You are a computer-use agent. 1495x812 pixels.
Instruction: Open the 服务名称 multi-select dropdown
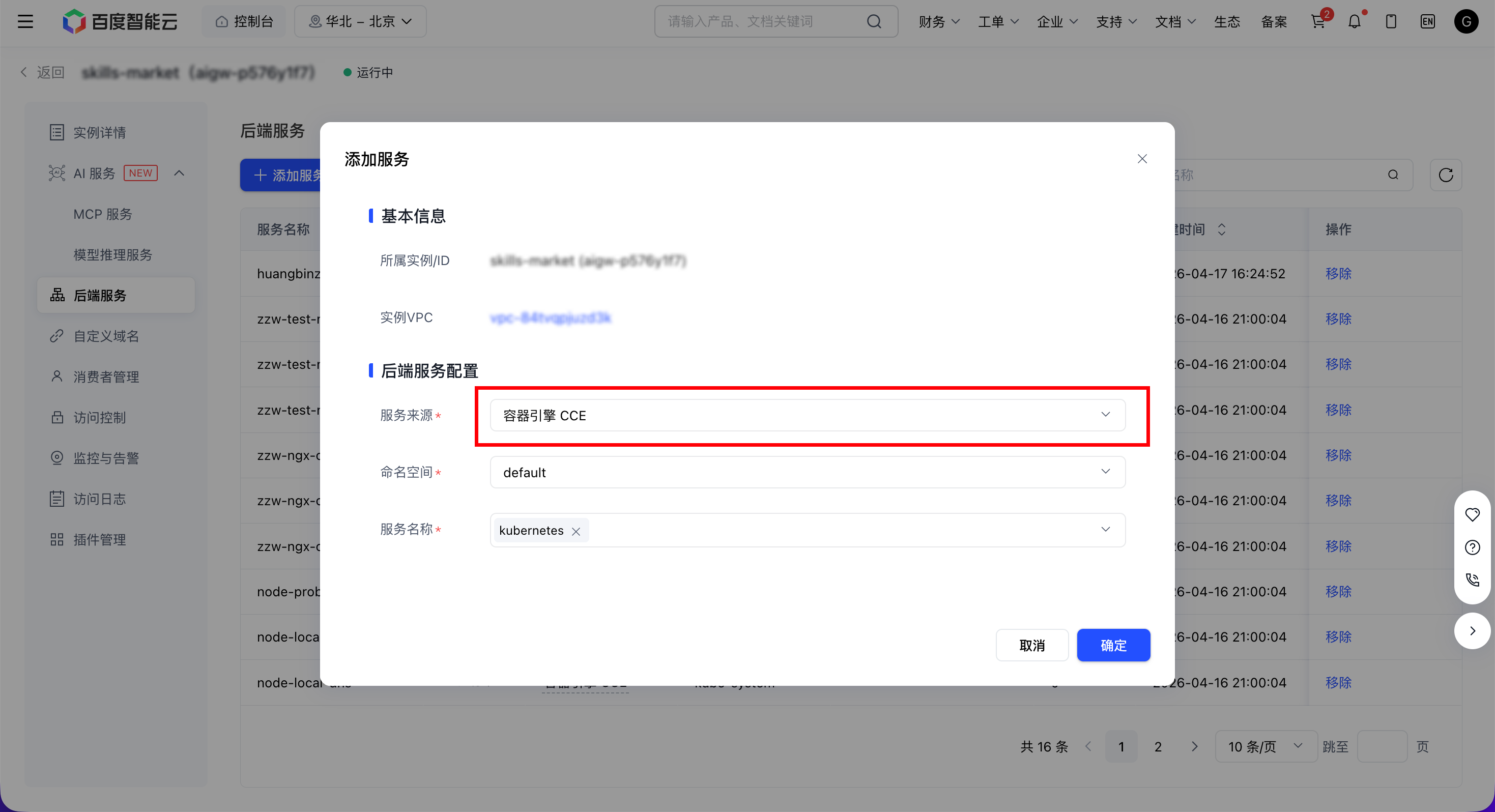[807, 530]
